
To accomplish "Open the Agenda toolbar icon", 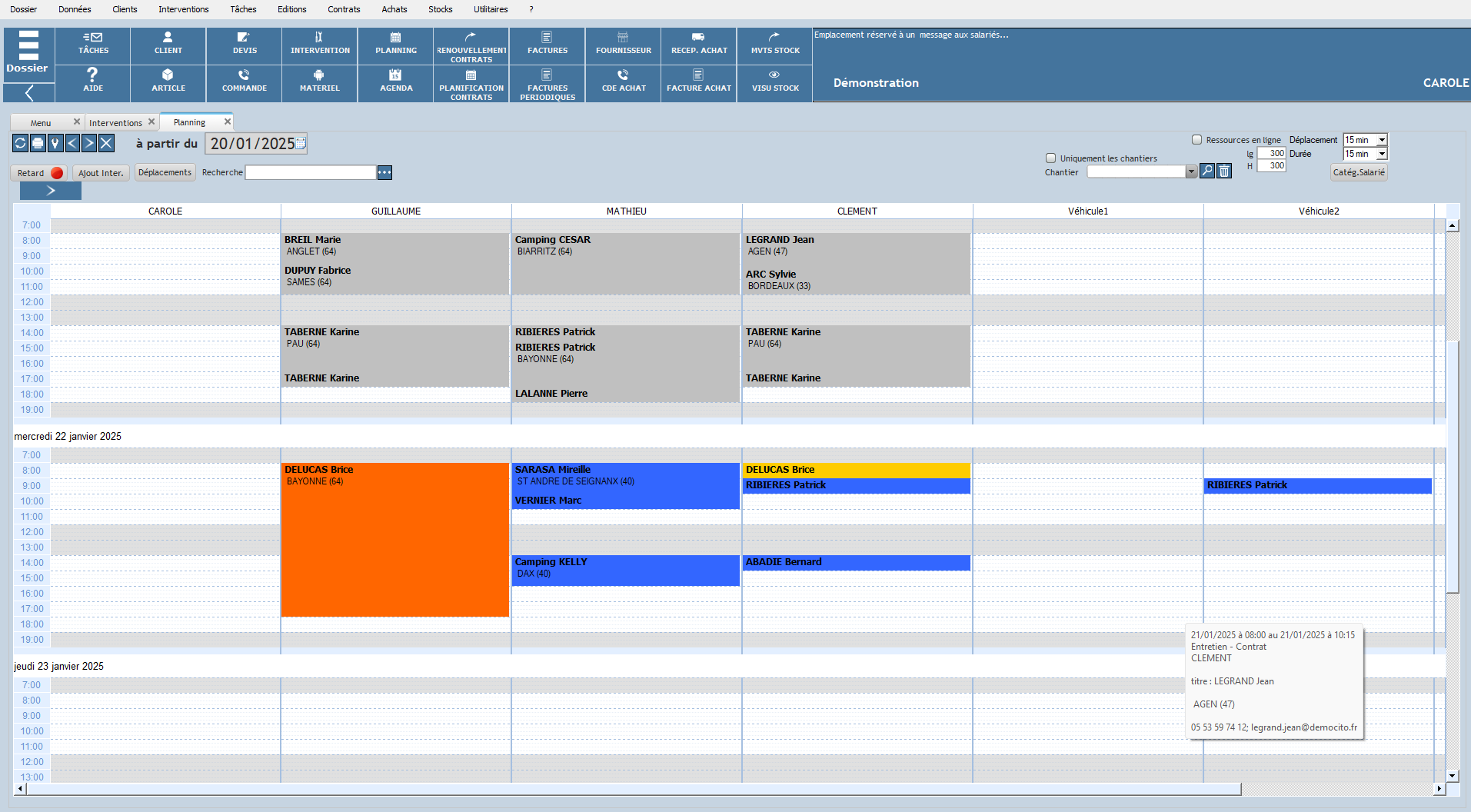I will point(395,81).
